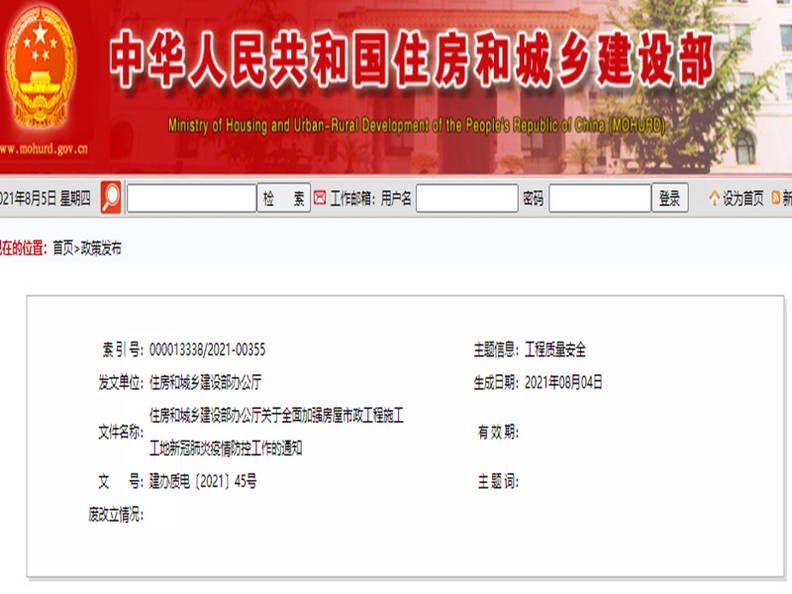Viewport: 792px width, 594px height.
Task: Click the English Ministry of Housing subtitle
Action: click(x=417, y=125)
